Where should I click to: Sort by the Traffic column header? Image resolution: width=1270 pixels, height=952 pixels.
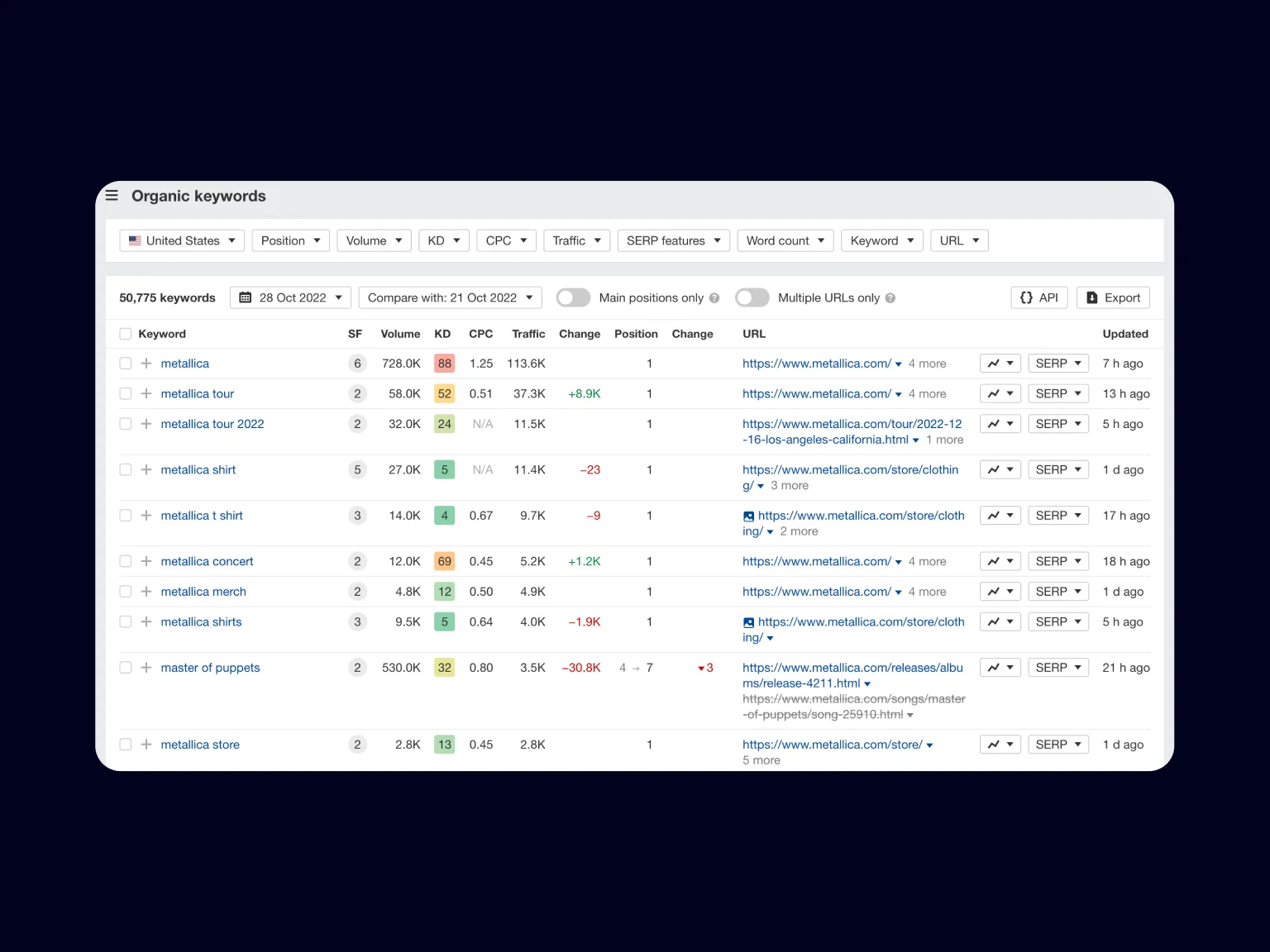528,334
